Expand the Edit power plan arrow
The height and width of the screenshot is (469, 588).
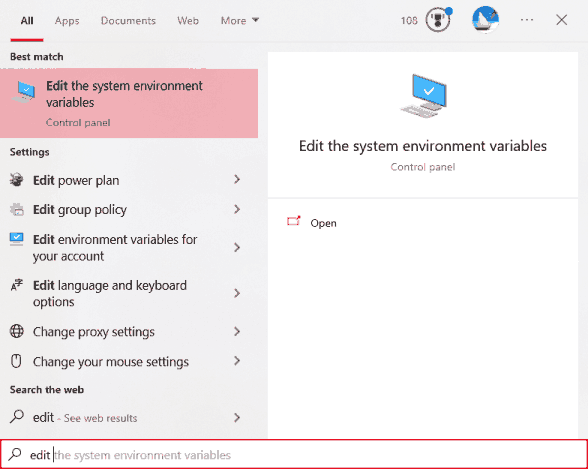pos(237,180)
